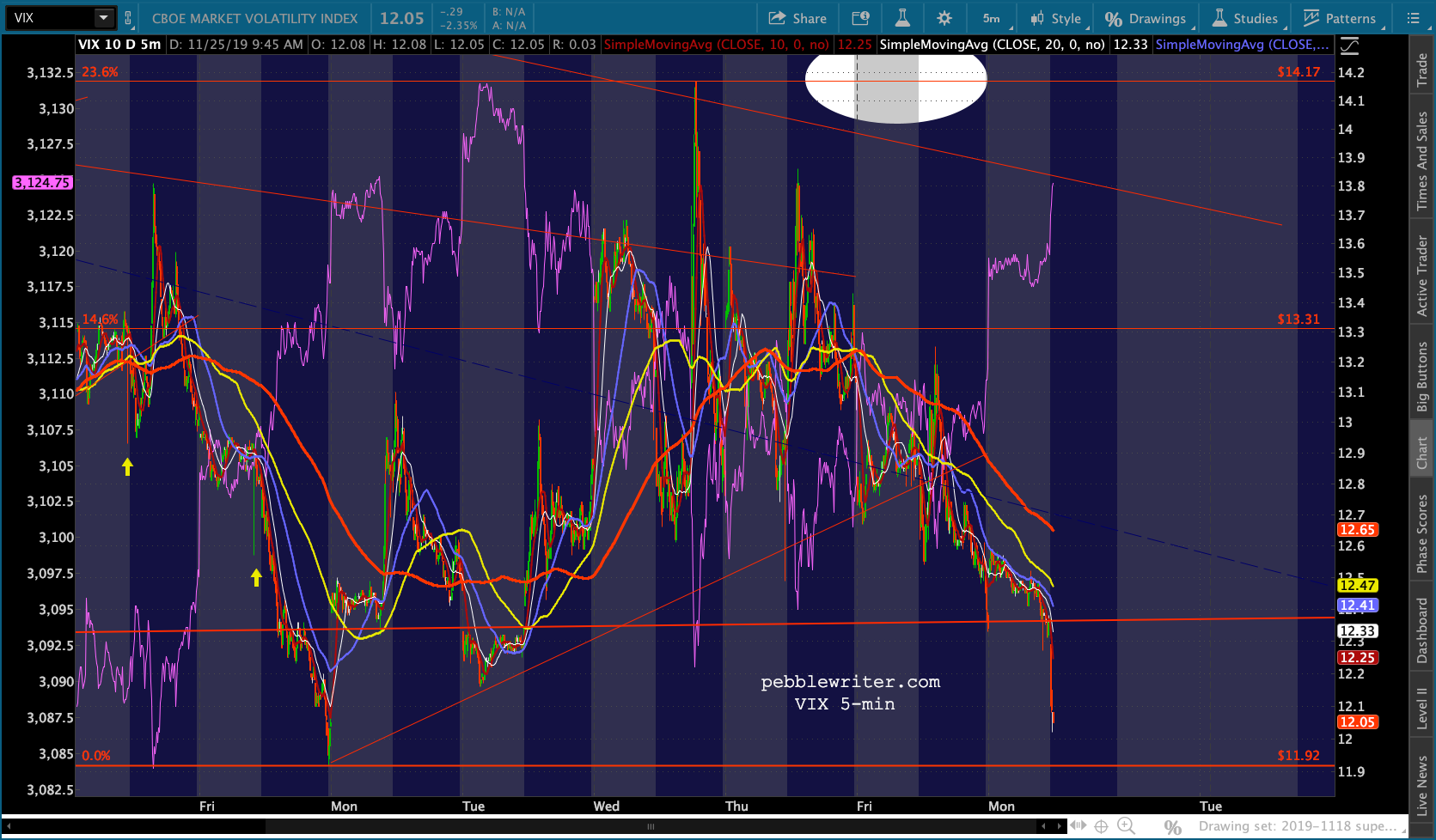The image size is (1436, 840).
Task: Click the percent drawing tools icon at bottom
Action: [1172, 827]
